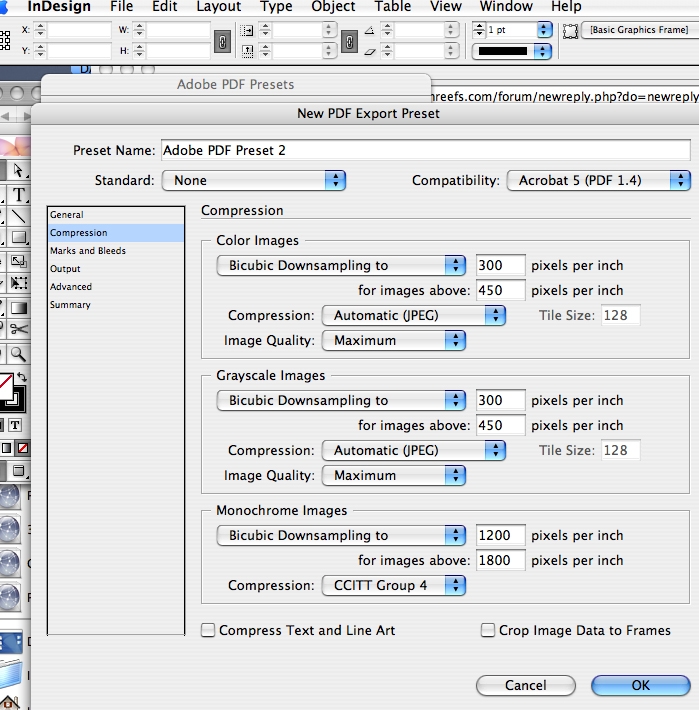The width and height of the screenshot is (699, 710).
Task: Click the fill swatch in toolbox
Action: coord(6,386)
